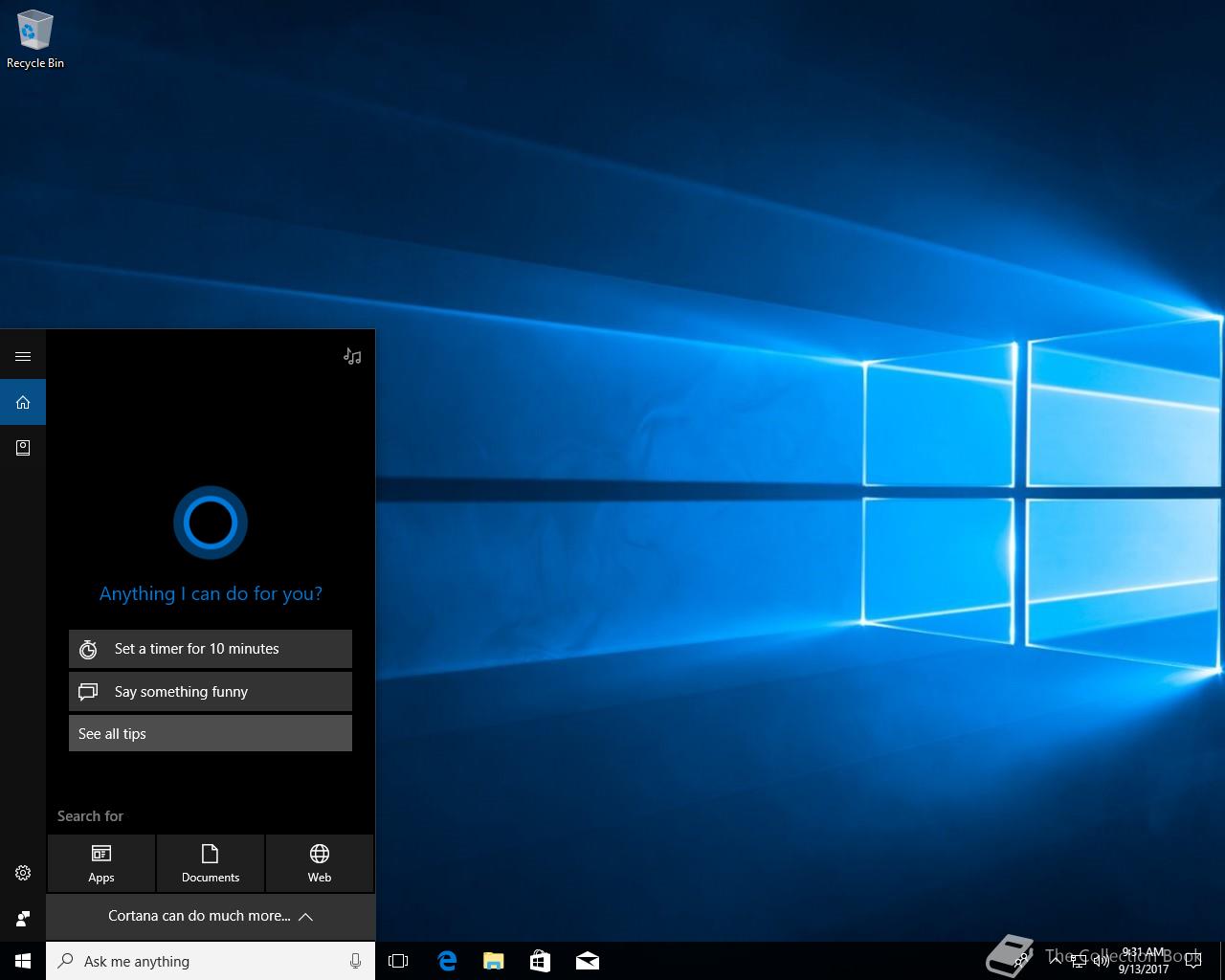Click 'Anything I can do for you?' text

211,593
